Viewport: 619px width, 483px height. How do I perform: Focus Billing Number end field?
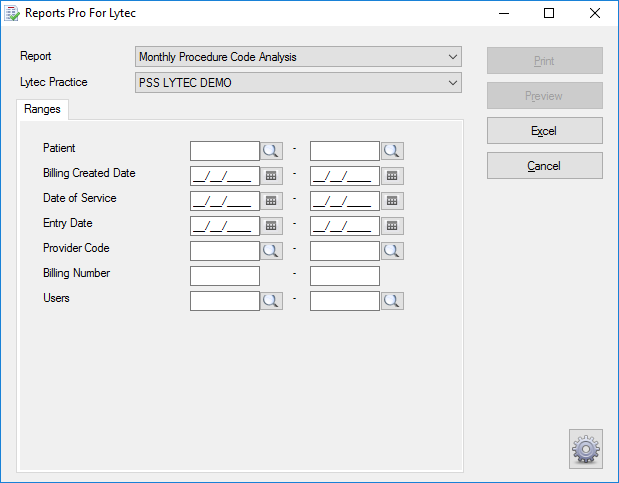(345, 276)
